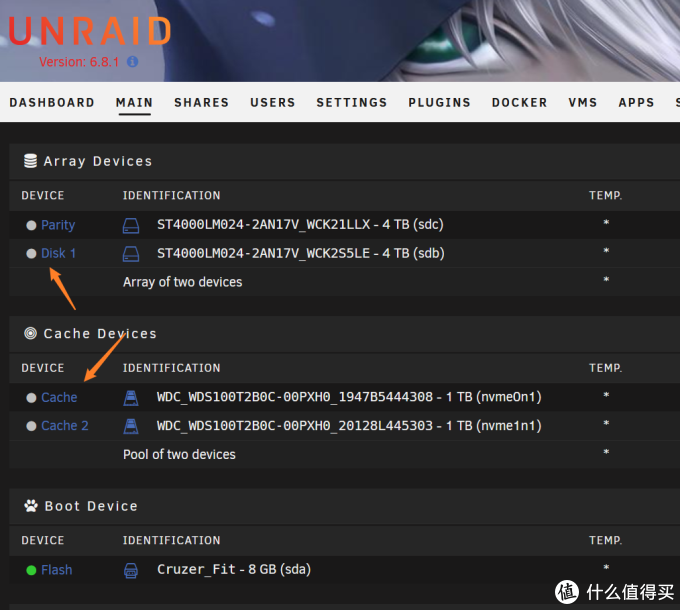Click the Boot Device section title

(91, 506)
